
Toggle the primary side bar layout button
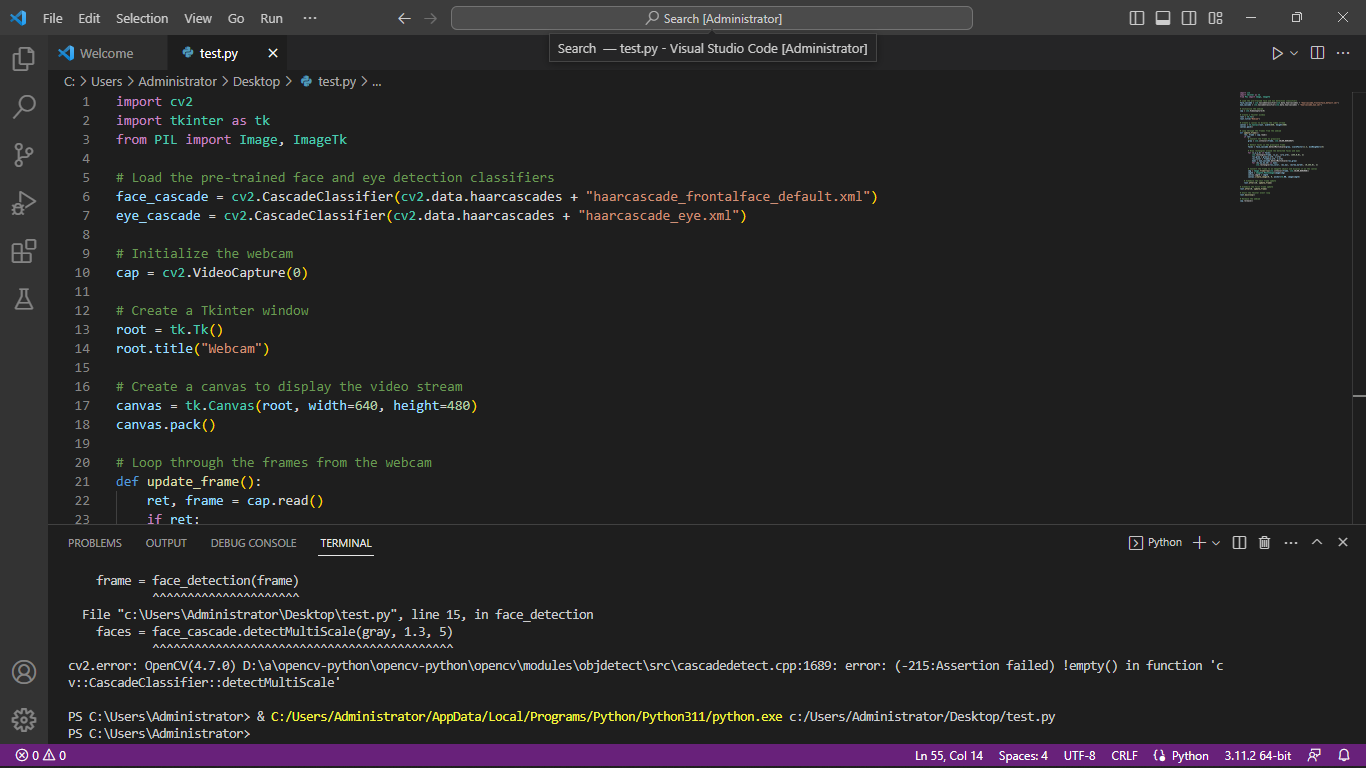(1137, 18)
